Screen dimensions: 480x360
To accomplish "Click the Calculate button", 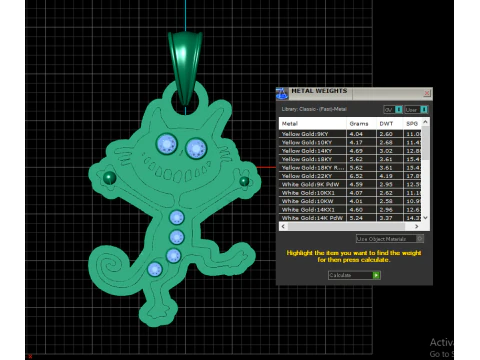I will pyautogui.click(x=354, y=275).
